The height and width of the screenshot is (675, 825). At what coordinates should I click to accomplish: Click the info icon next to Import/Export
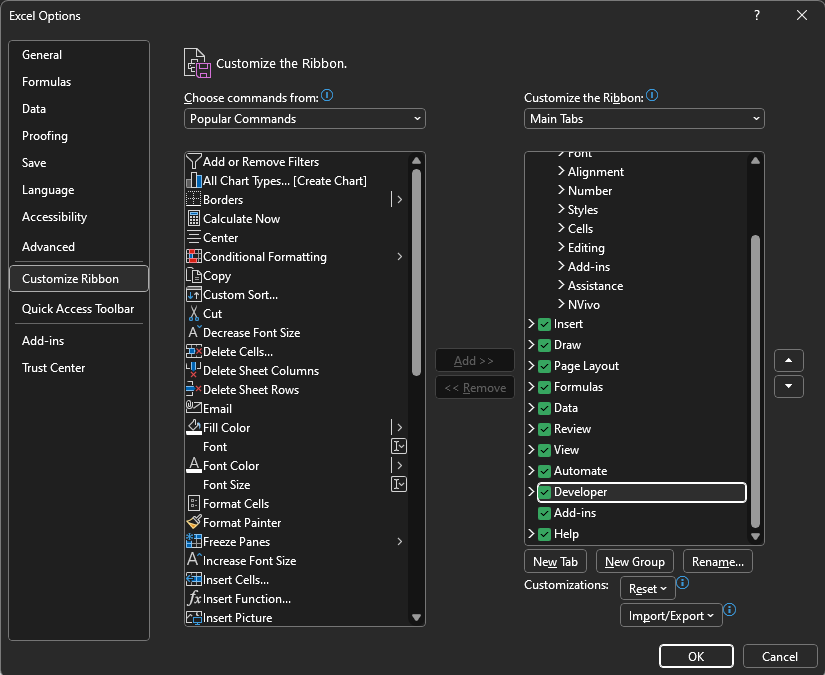(x=729, y=610)
